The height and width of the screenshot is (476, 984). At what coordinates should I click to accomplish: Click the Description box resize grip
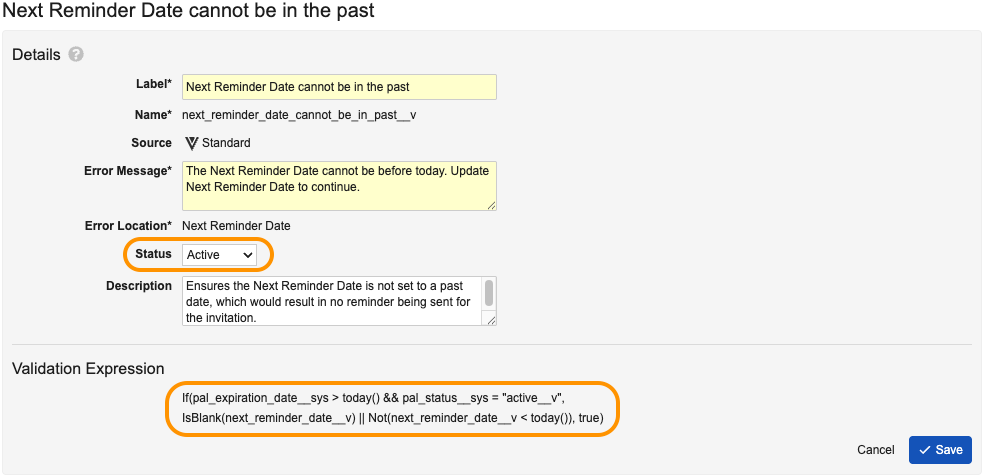(491, 320)
